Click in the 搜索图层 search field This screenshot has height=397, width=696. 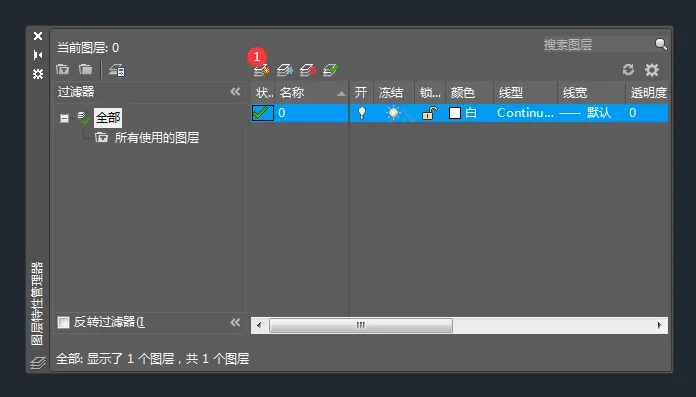pyautogui.click(x=598, y=44)
